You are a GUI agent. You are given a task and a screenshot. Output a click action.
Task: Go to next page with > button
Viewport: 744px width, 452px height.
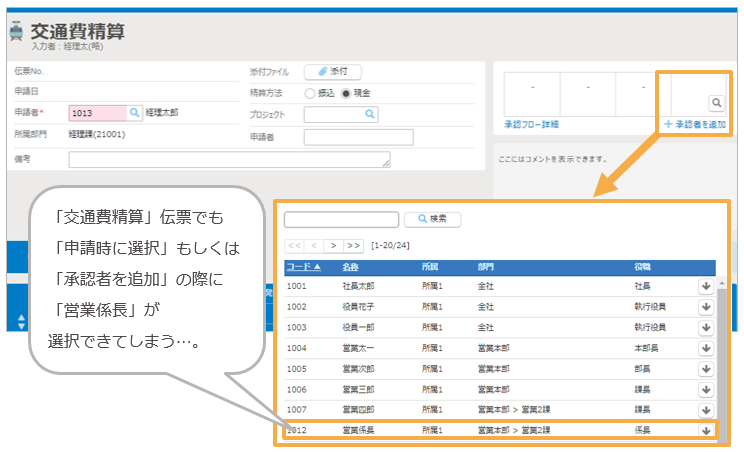pyautogui.click(x=332, y=245)
